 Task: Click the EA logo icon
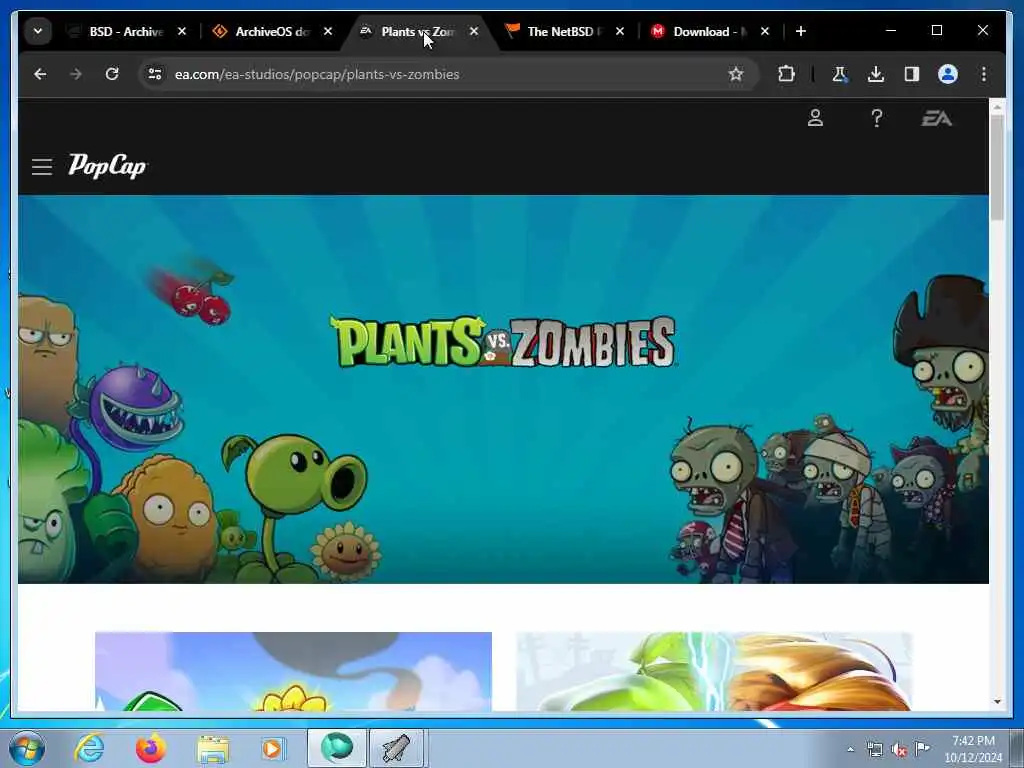point(936,118)
